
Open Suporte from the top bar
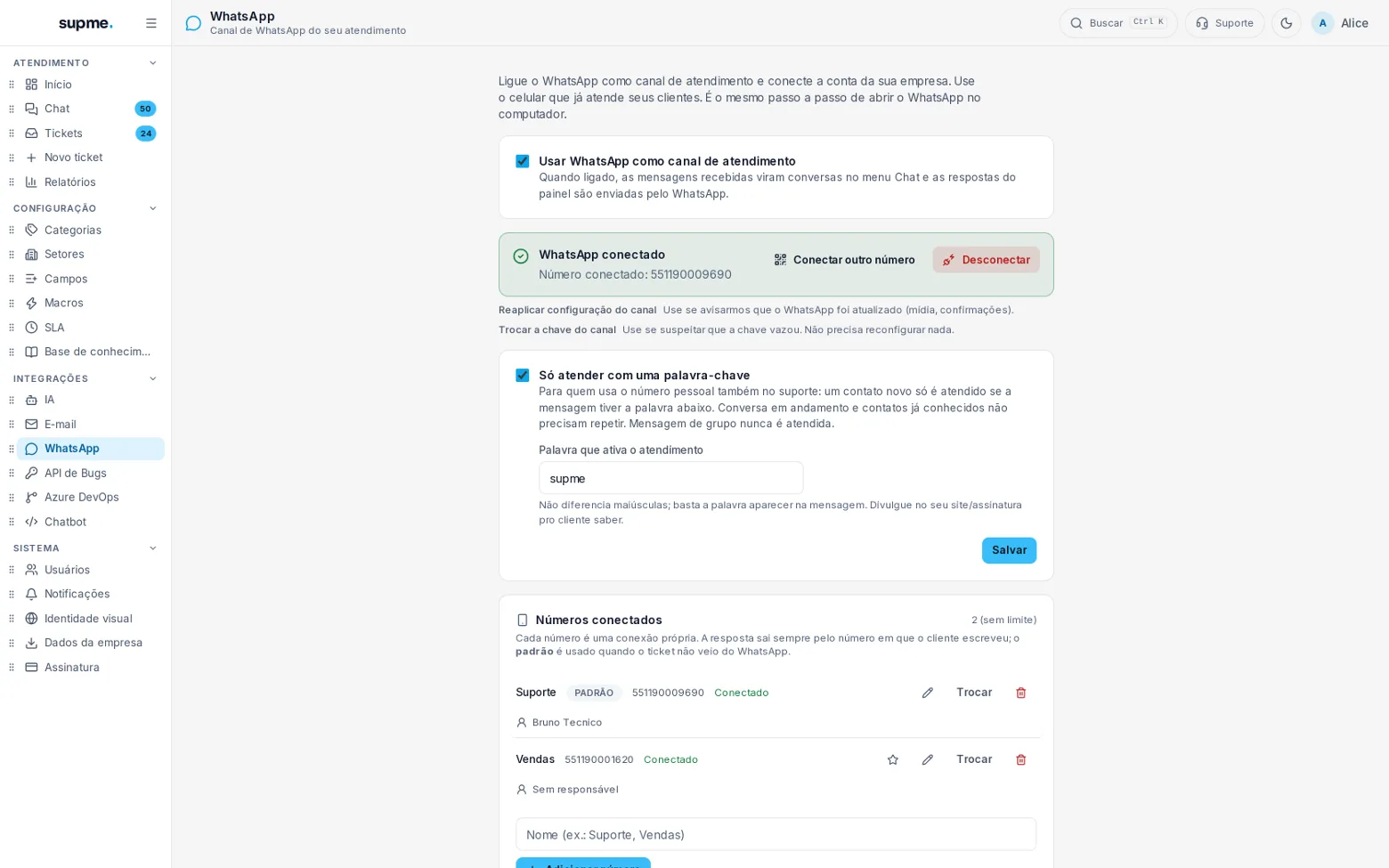click(1224, 23)
